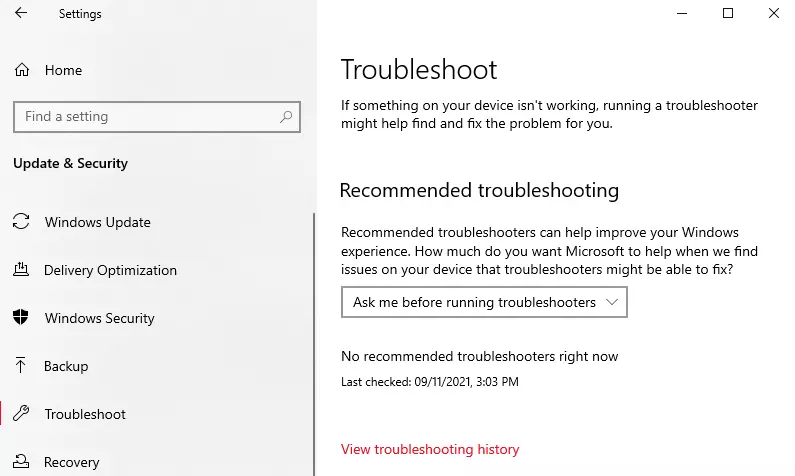Click the sidebar vertical scrollbar

[314, 345]
